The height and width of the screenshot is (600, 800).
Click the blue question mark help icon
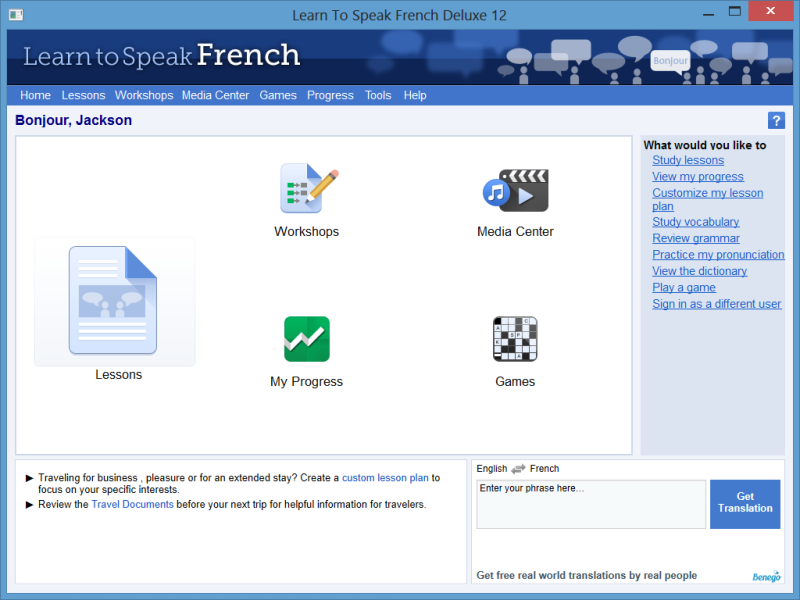776,121
